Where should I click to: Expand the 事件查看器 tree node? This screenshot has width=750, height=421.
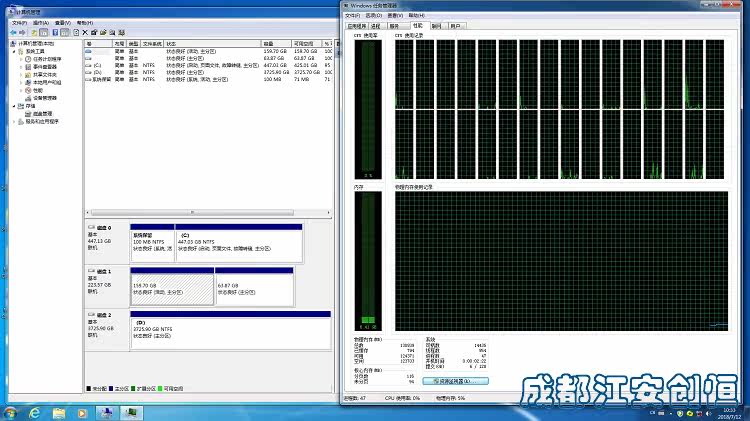pyautogui.click(x=21, y=67)
